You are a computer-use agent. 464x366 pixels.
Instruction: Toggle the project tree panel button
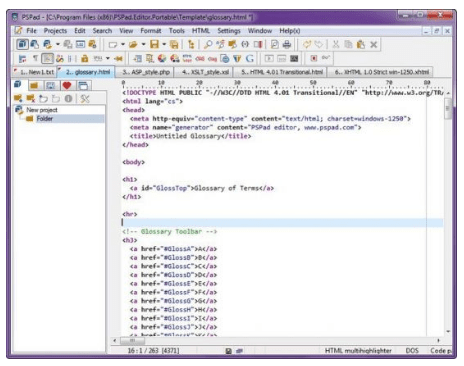pos(22,44)
